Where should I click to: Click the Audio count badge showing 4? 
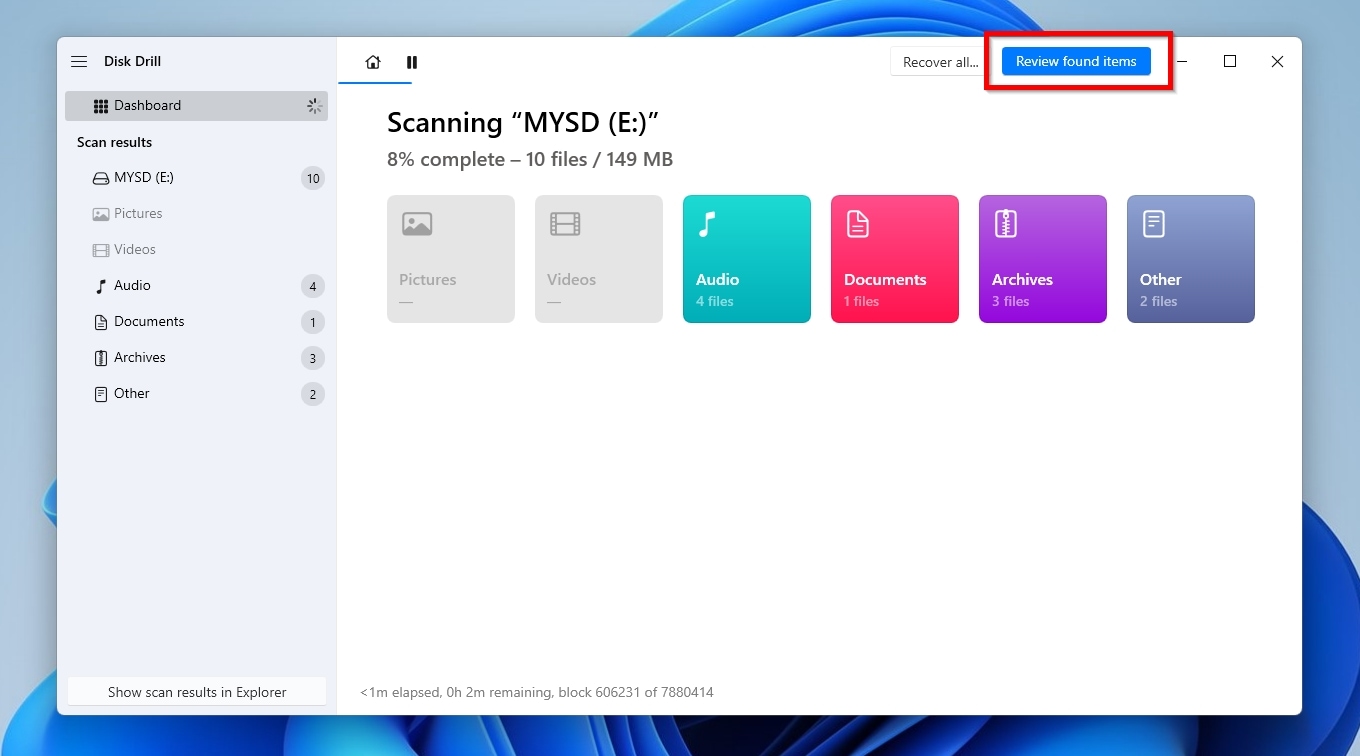pyautogui.click(x=313, y=287)
